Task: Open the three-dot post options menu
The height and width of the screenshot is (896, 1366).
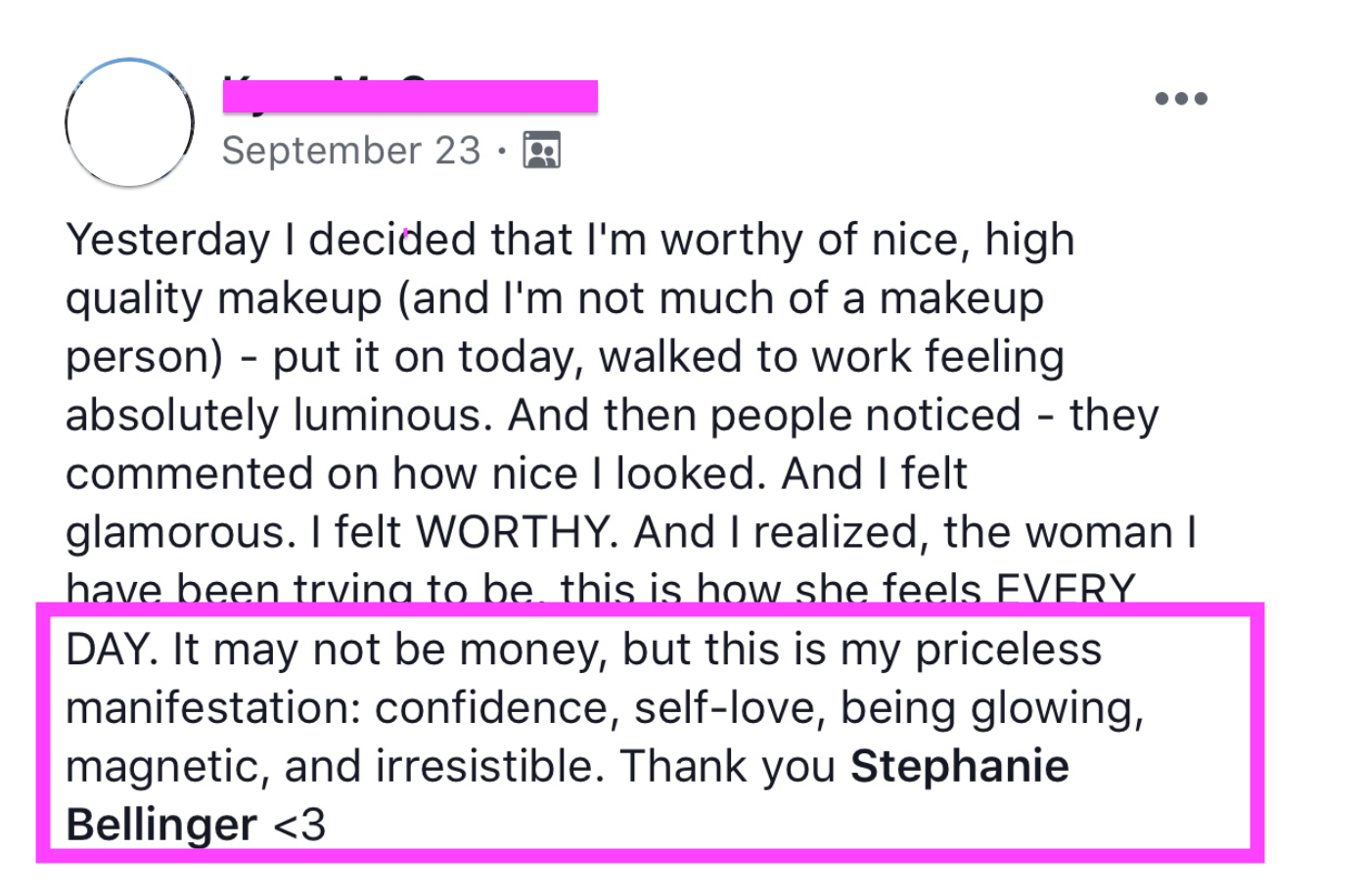Action: click(x=1181, y=99)
